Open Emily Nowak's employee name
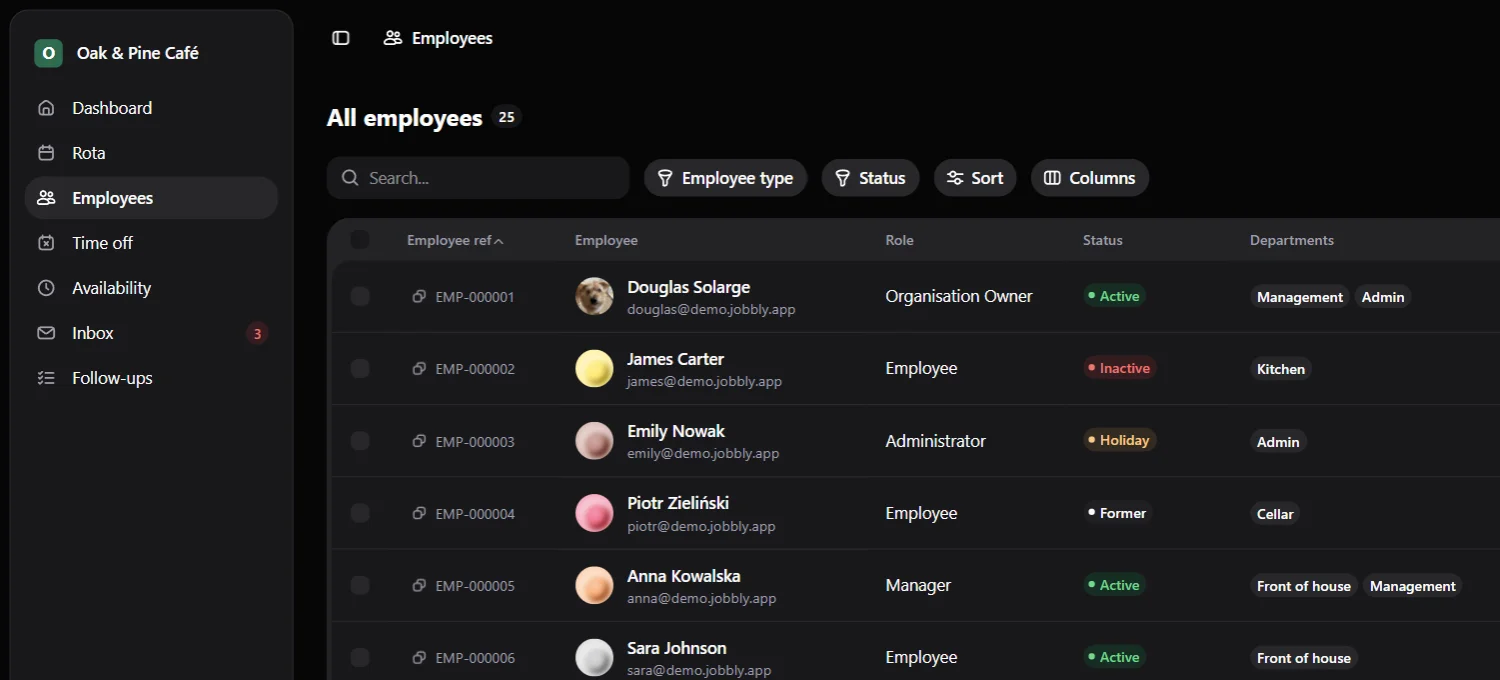This screenshot has width=1500, height=680. click(x=676, y=431)
